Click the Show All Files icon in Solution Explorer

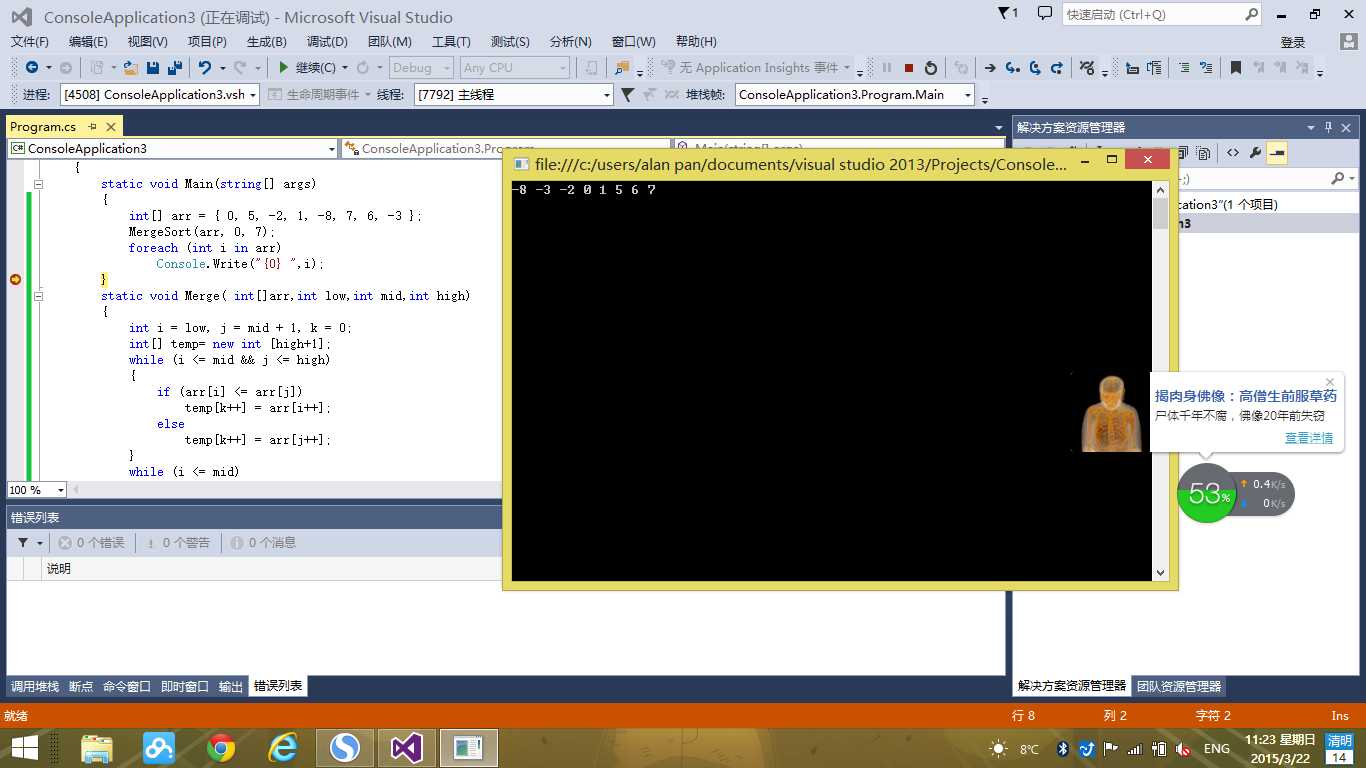coord(1204,153)
